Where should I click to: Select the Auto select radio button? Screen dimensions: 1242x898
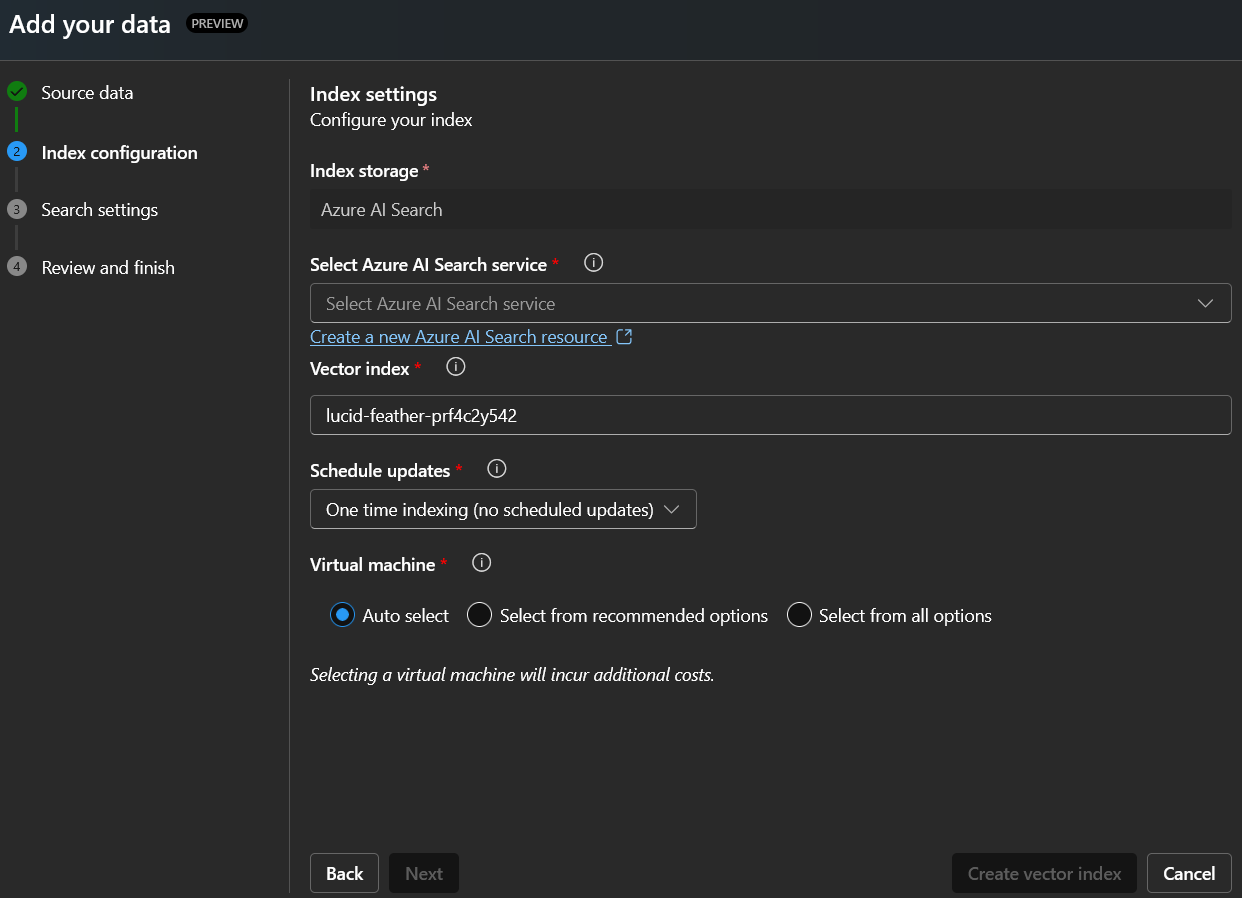coord(342,615)
